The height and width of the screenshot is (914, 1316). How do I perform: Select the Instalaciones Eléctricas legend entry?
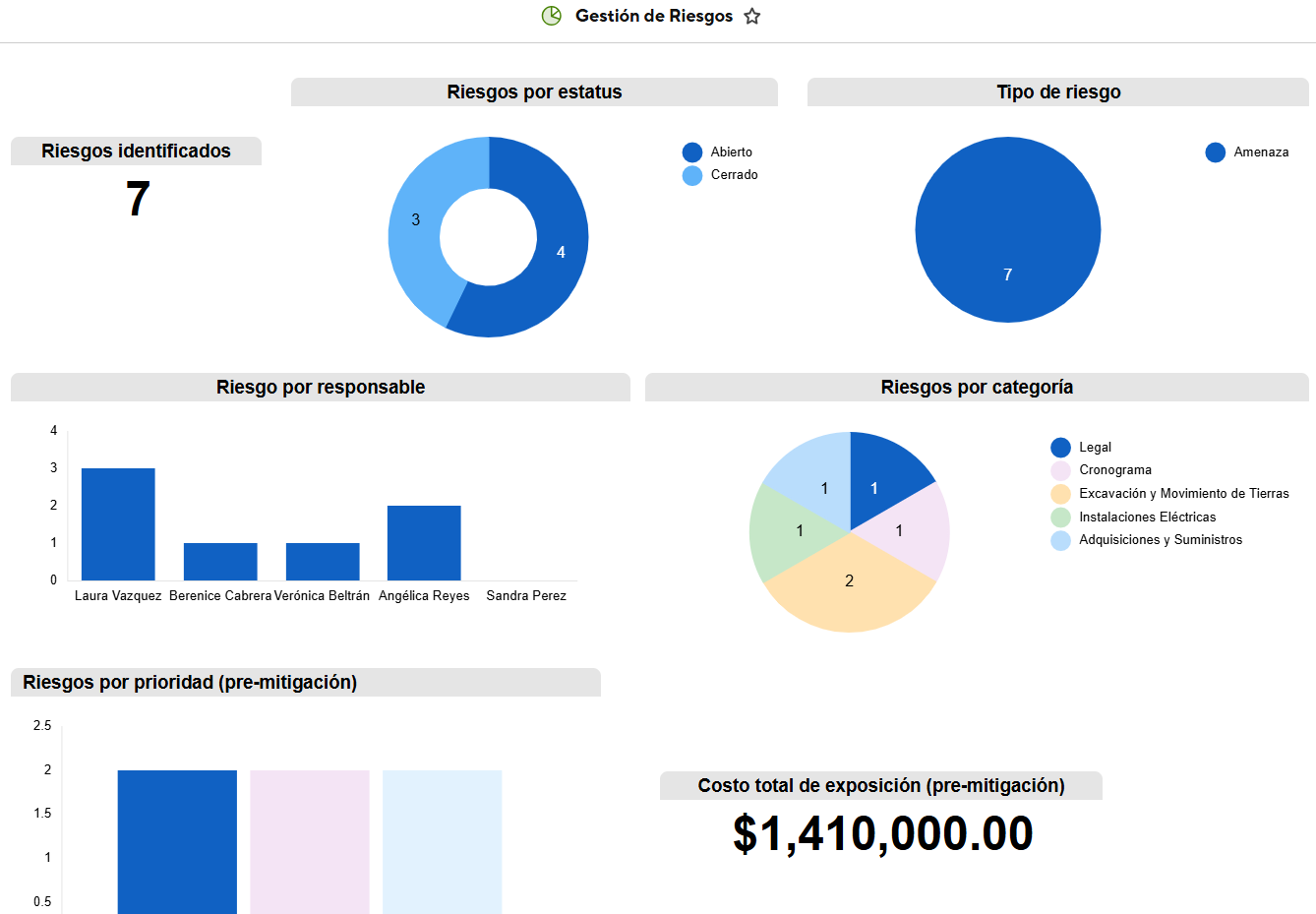(1147, 518)
